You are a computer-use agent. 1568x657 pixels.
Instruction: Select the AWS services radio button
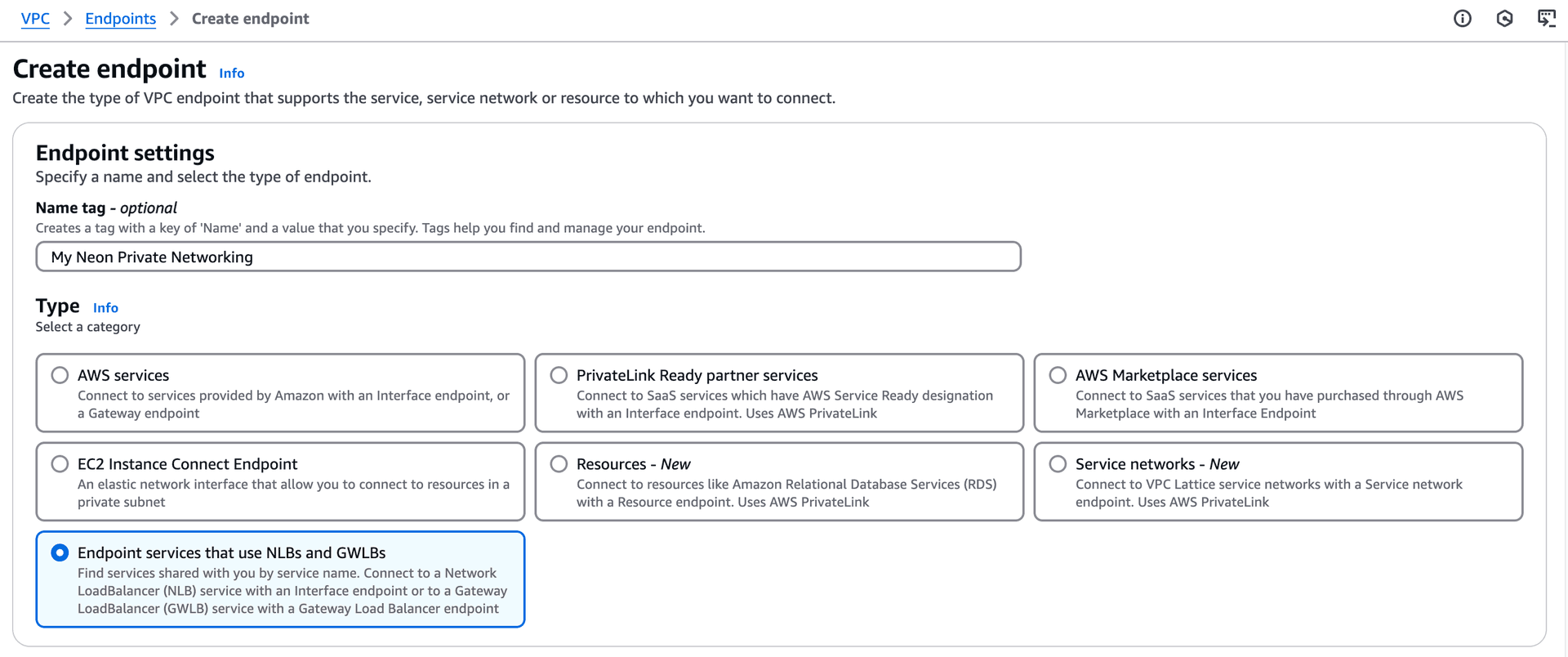(60, 375)
